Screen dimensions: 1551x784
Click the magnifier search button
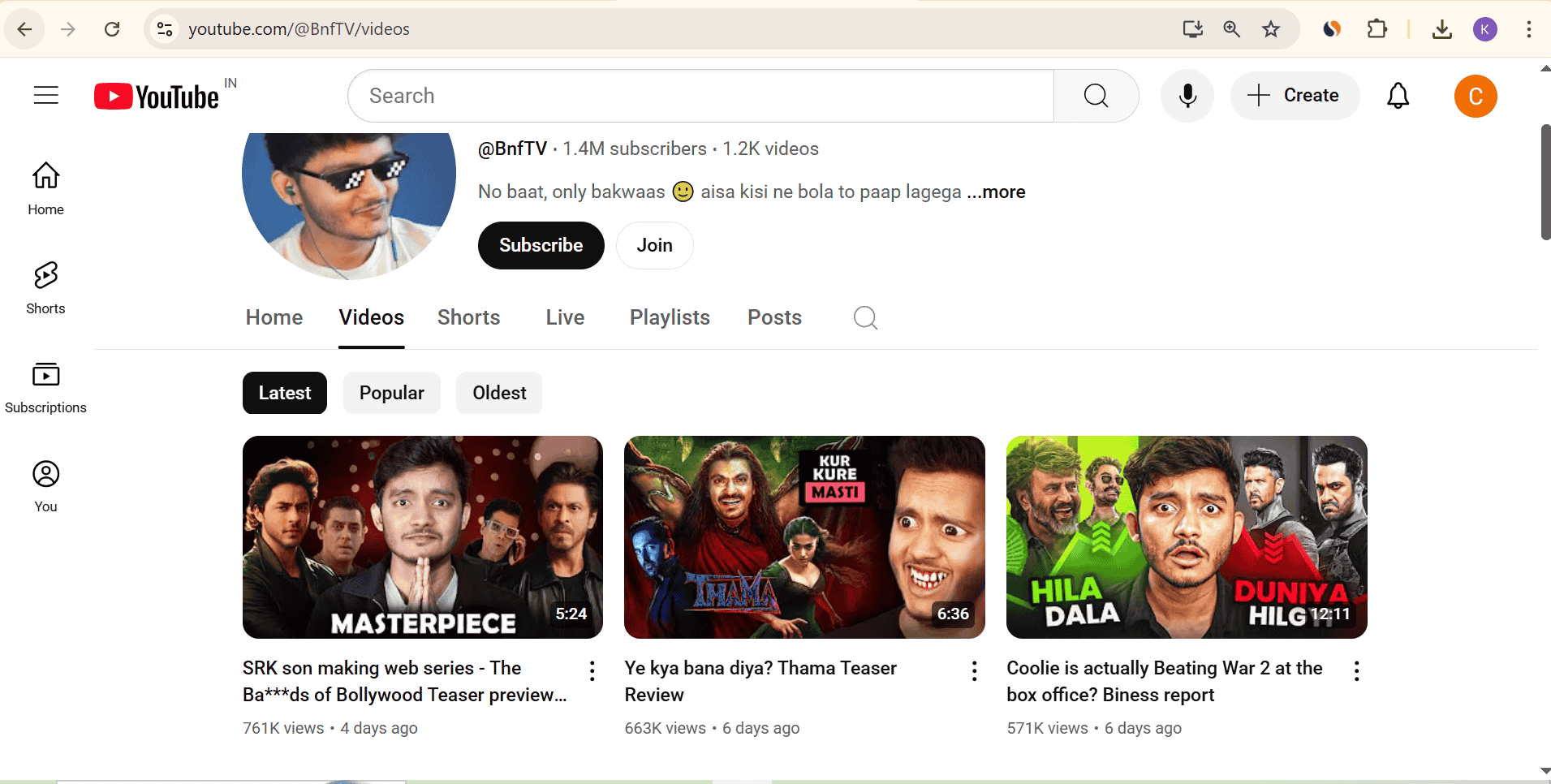pos(1096,96)
